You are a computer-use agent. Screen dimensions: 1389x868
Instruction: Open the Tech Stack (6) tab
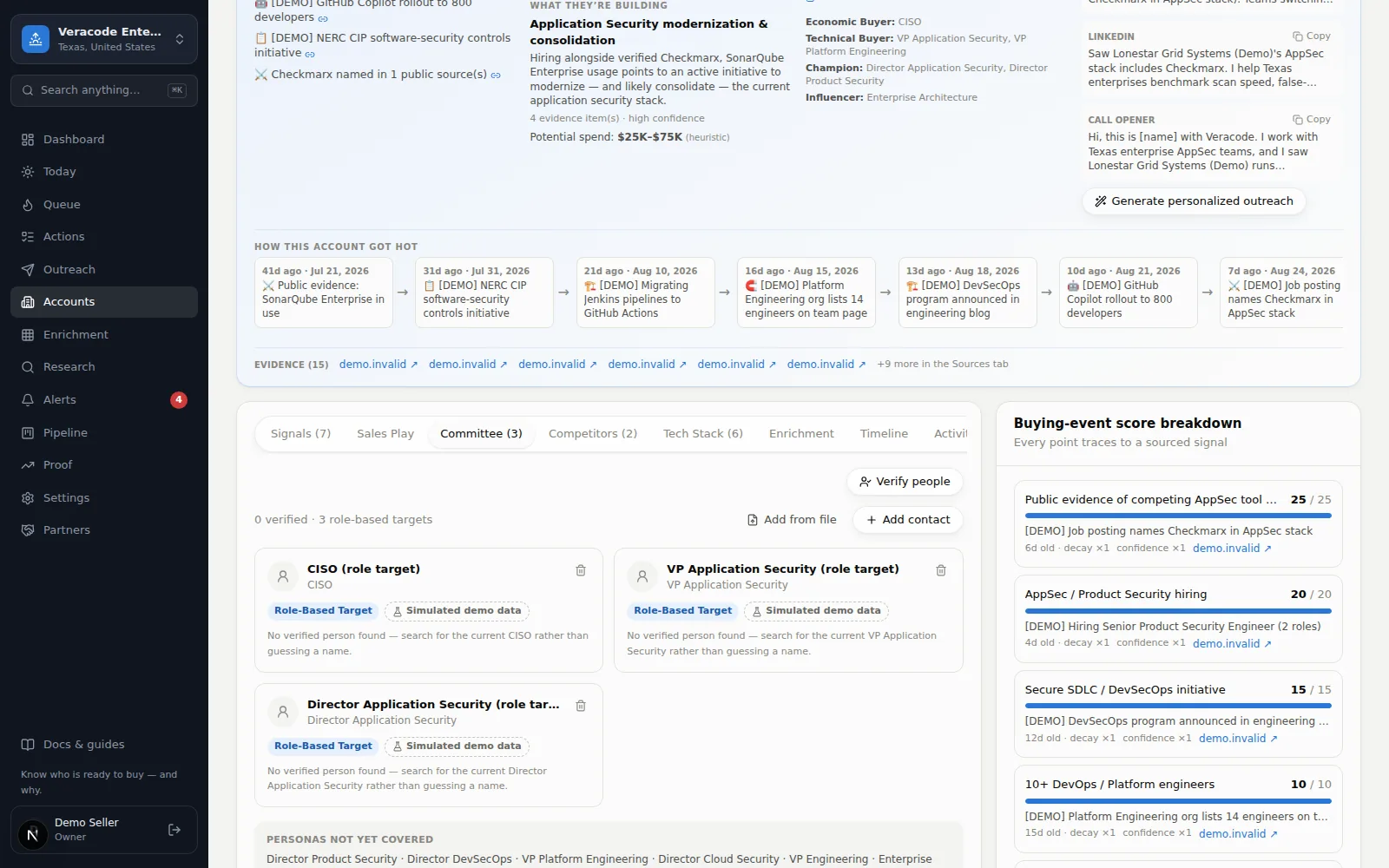click(x=703, y=434)
